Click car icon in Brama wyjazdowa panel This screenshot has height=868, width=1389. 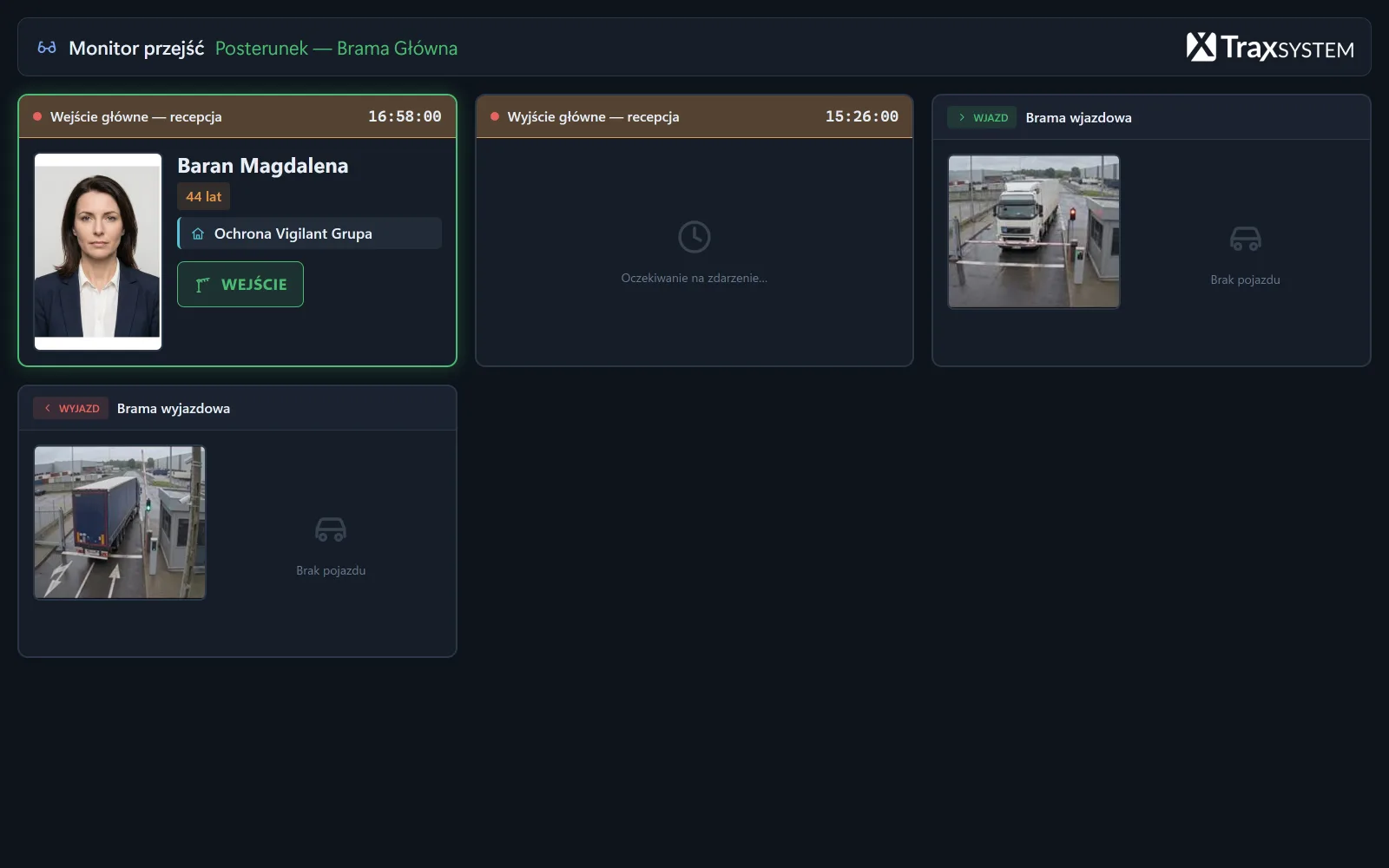point(331,529)
